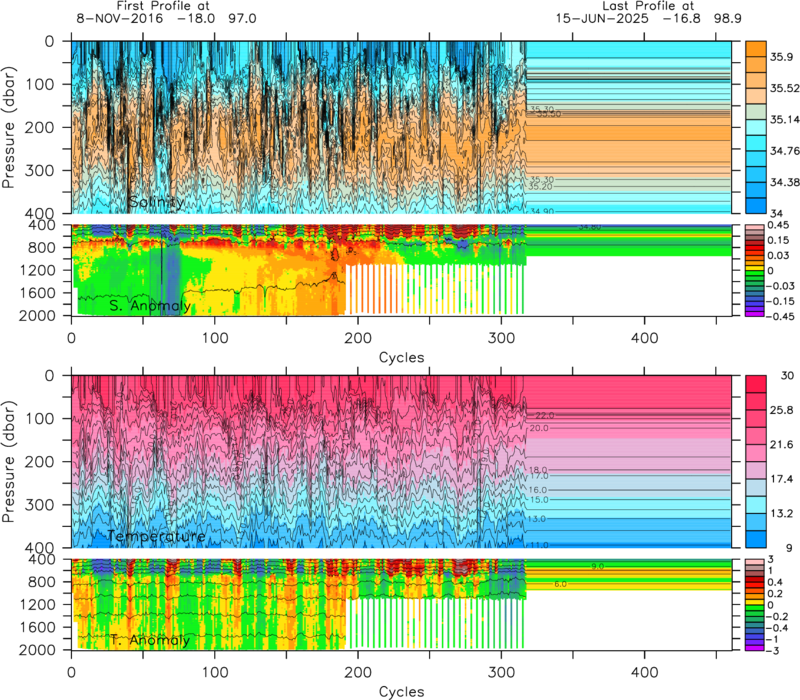The image size is (800, 700).
Task: Click the 25.8 temperature colorbar label
Action: [781, 410]
